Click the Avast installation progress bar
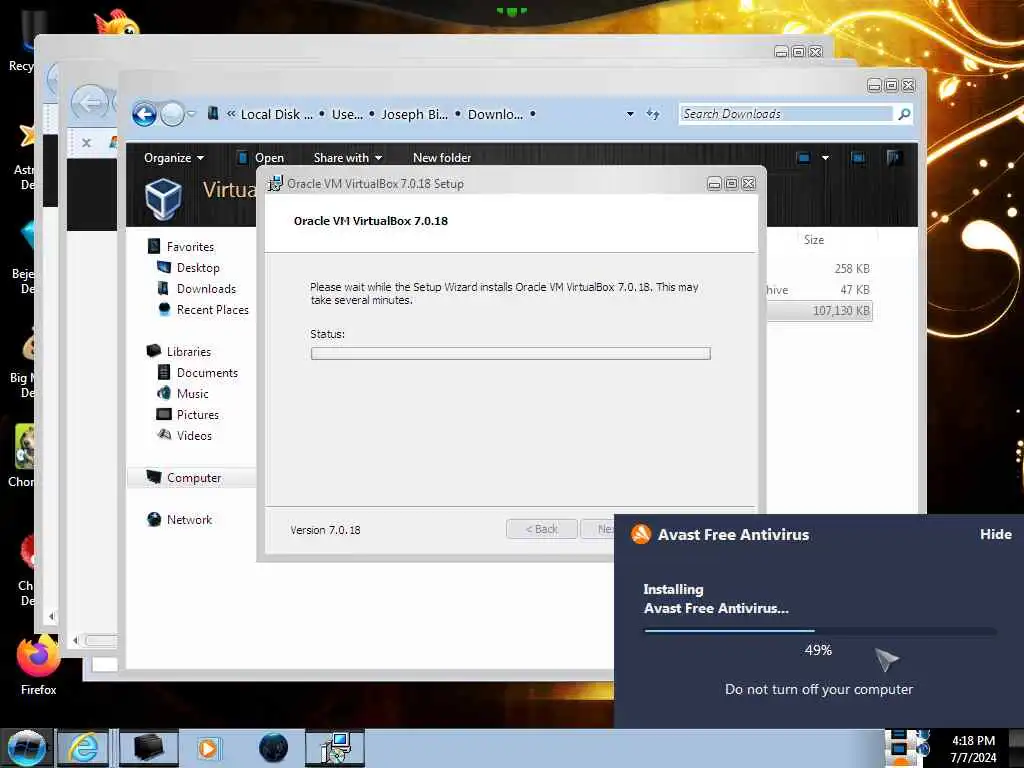 820,631
